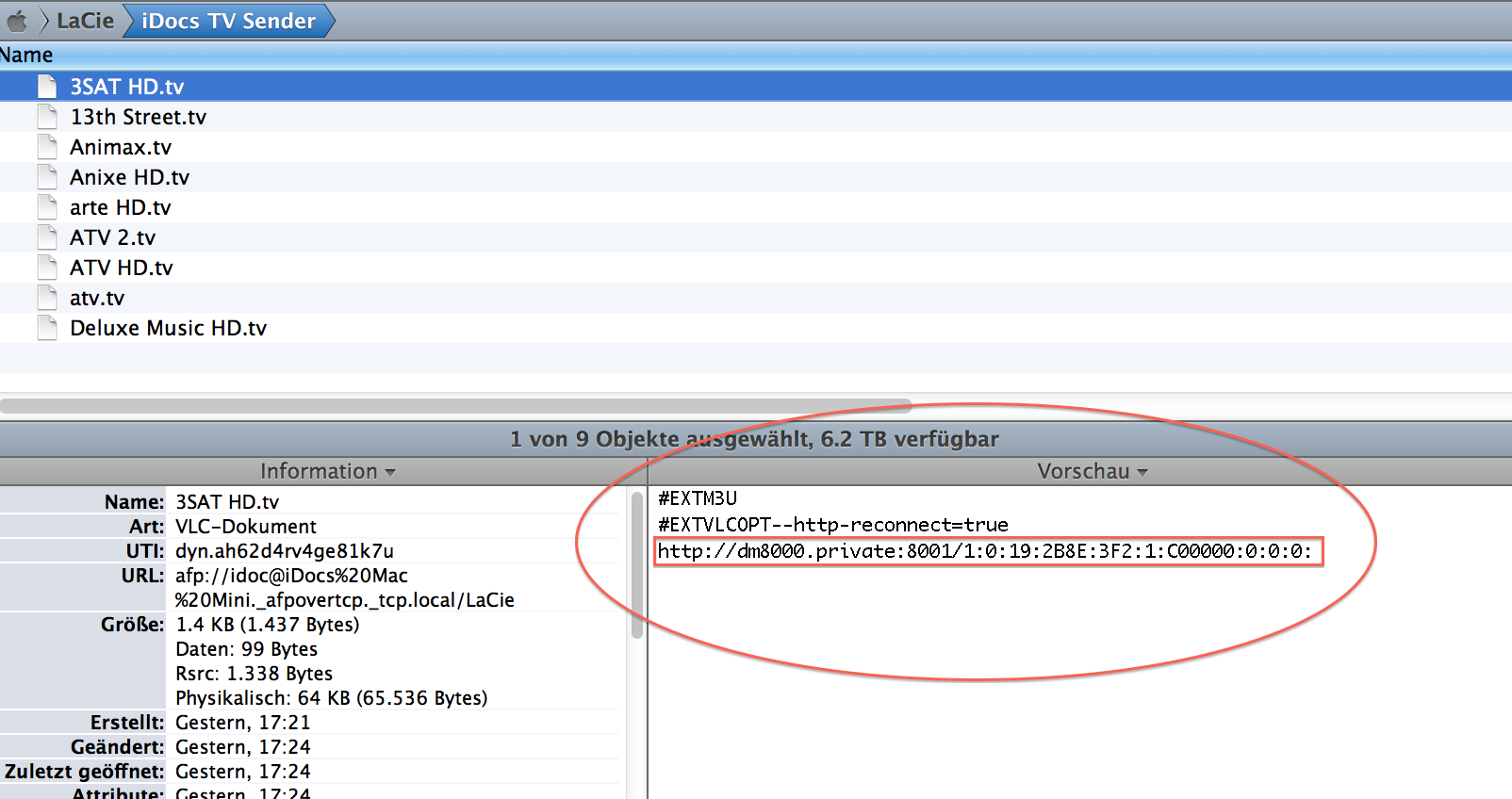
Task: Click the arte HD.tv document icon
Action: (47, 207)
